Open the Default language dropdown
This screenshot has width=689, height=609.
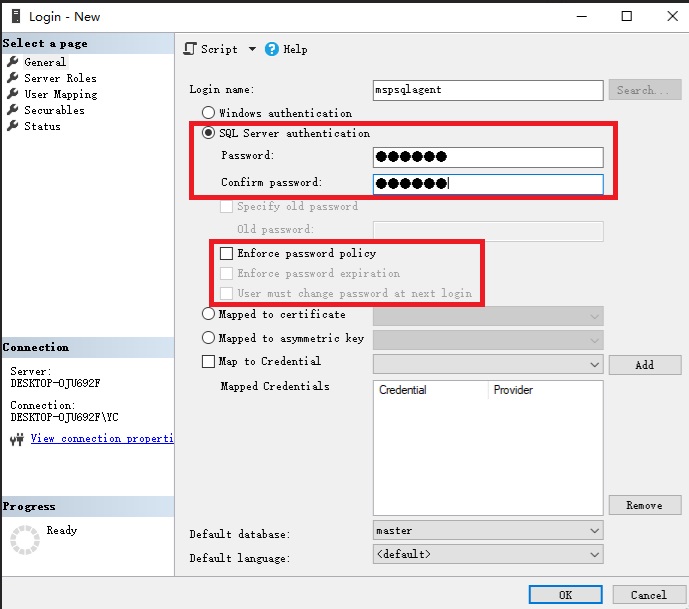[595, 554]
